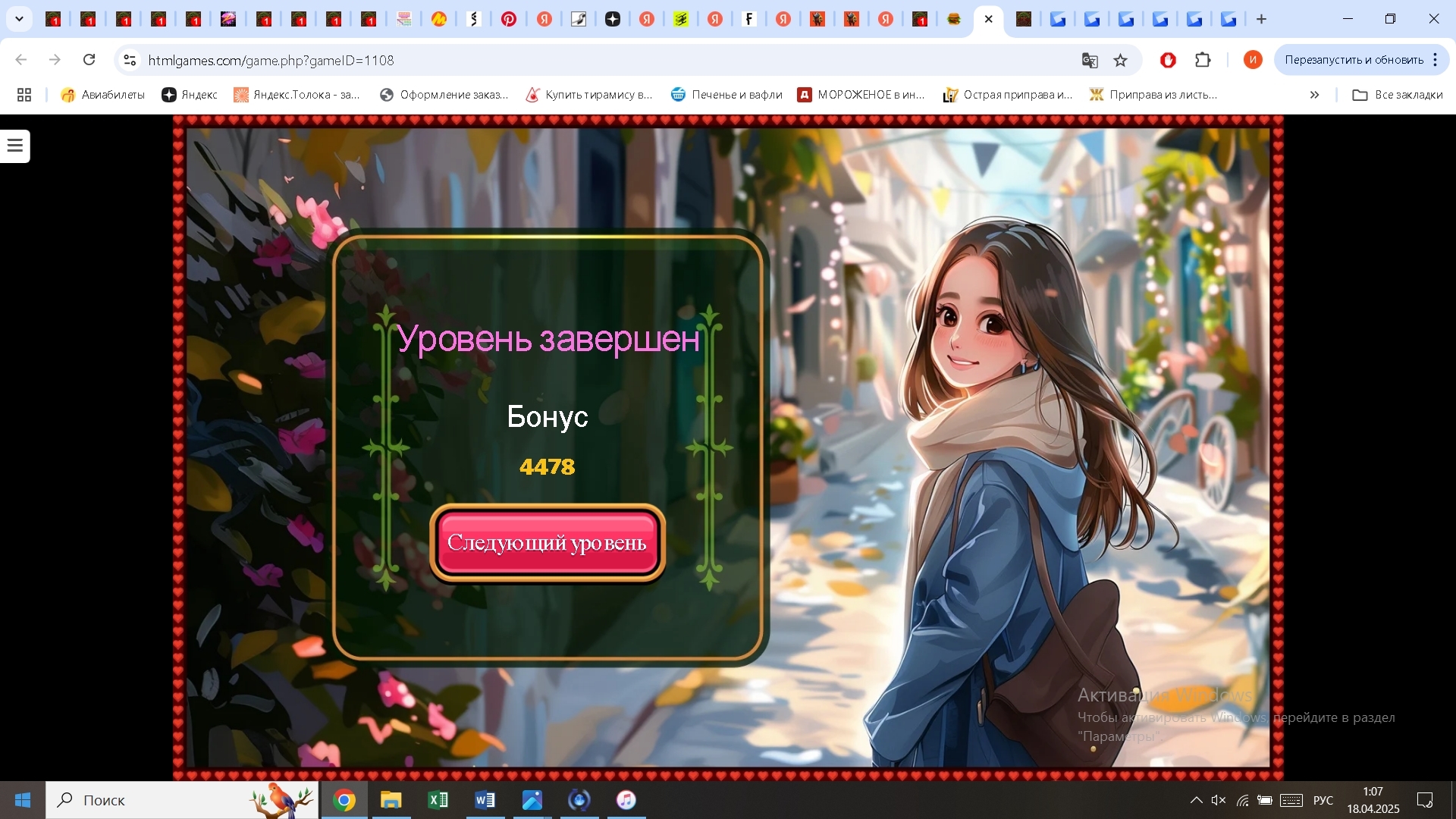Open the Все закладки folder
The height and width of the screenshot is (819, 1456).
(x=1398, y=95)
